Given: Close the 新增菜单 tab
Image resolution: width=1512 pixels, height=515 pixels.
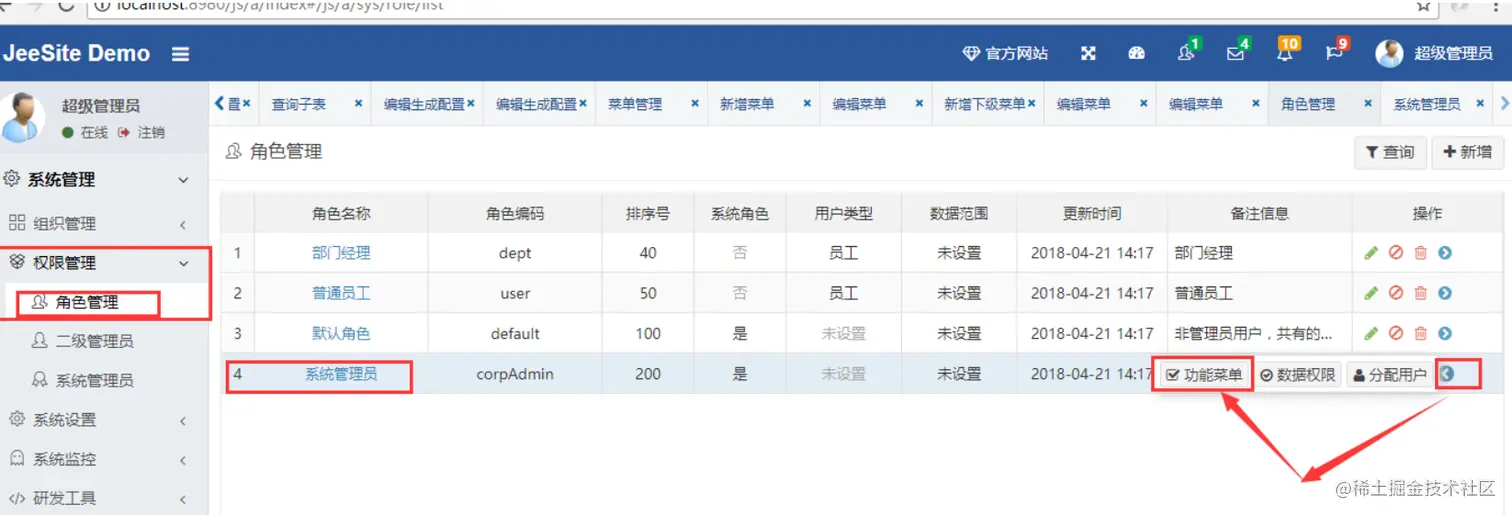Looking at the screenshot, I should [807, 103].
